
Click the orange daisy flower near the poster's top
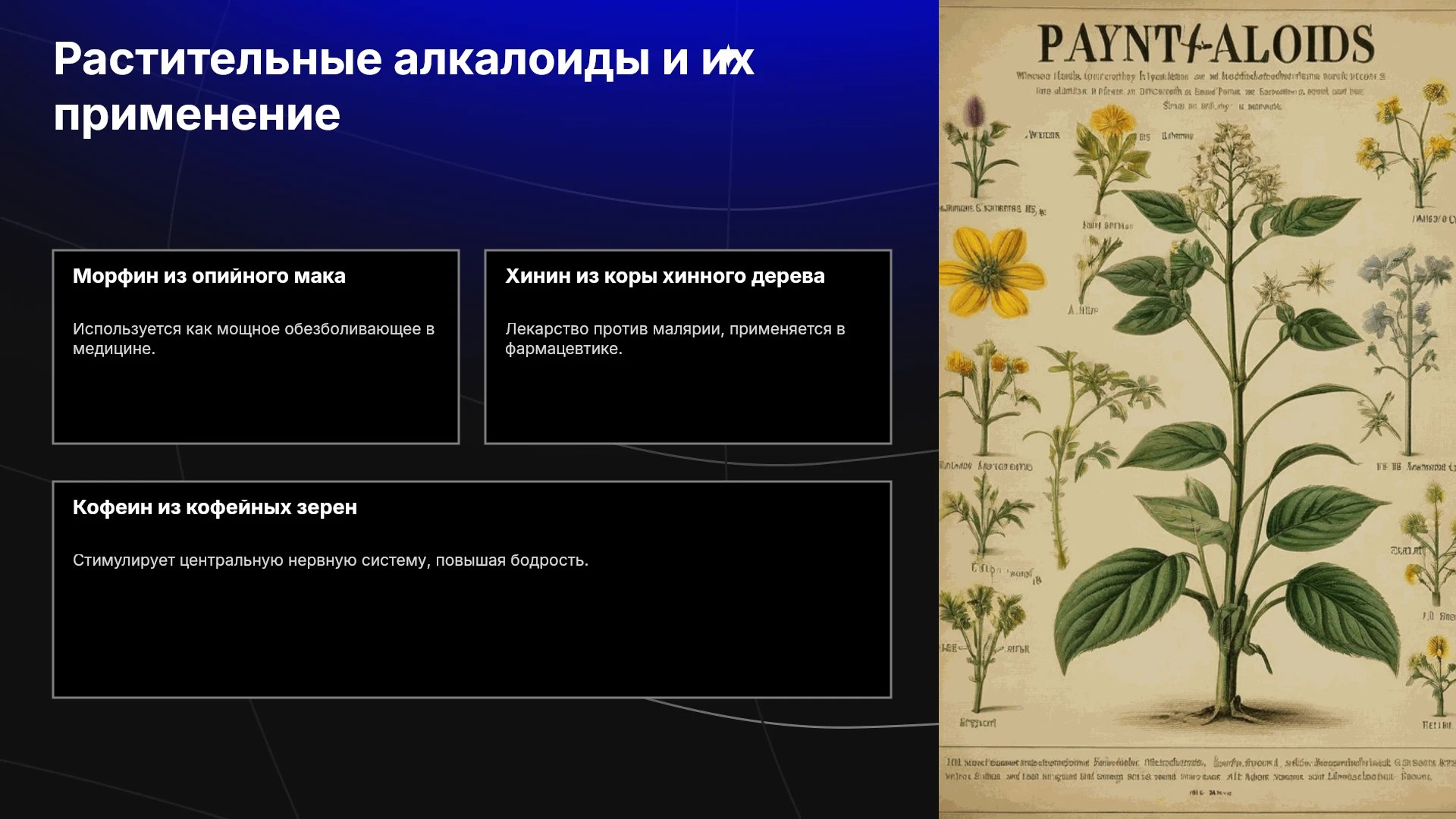pos(1112,121)
